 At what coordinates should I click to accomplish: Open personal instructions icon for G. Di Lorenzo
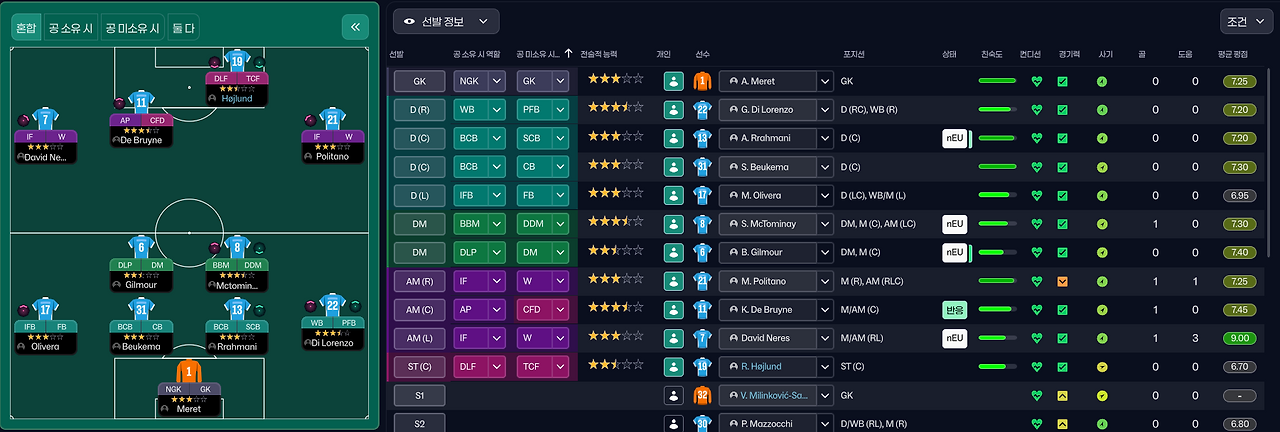(x=673, y=110)
